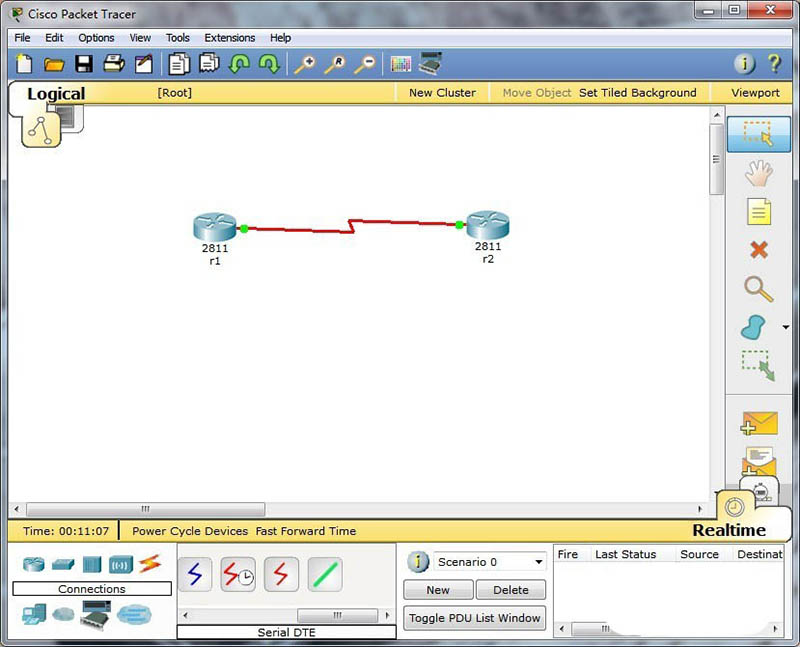Open the Options menu

[96, 38]
